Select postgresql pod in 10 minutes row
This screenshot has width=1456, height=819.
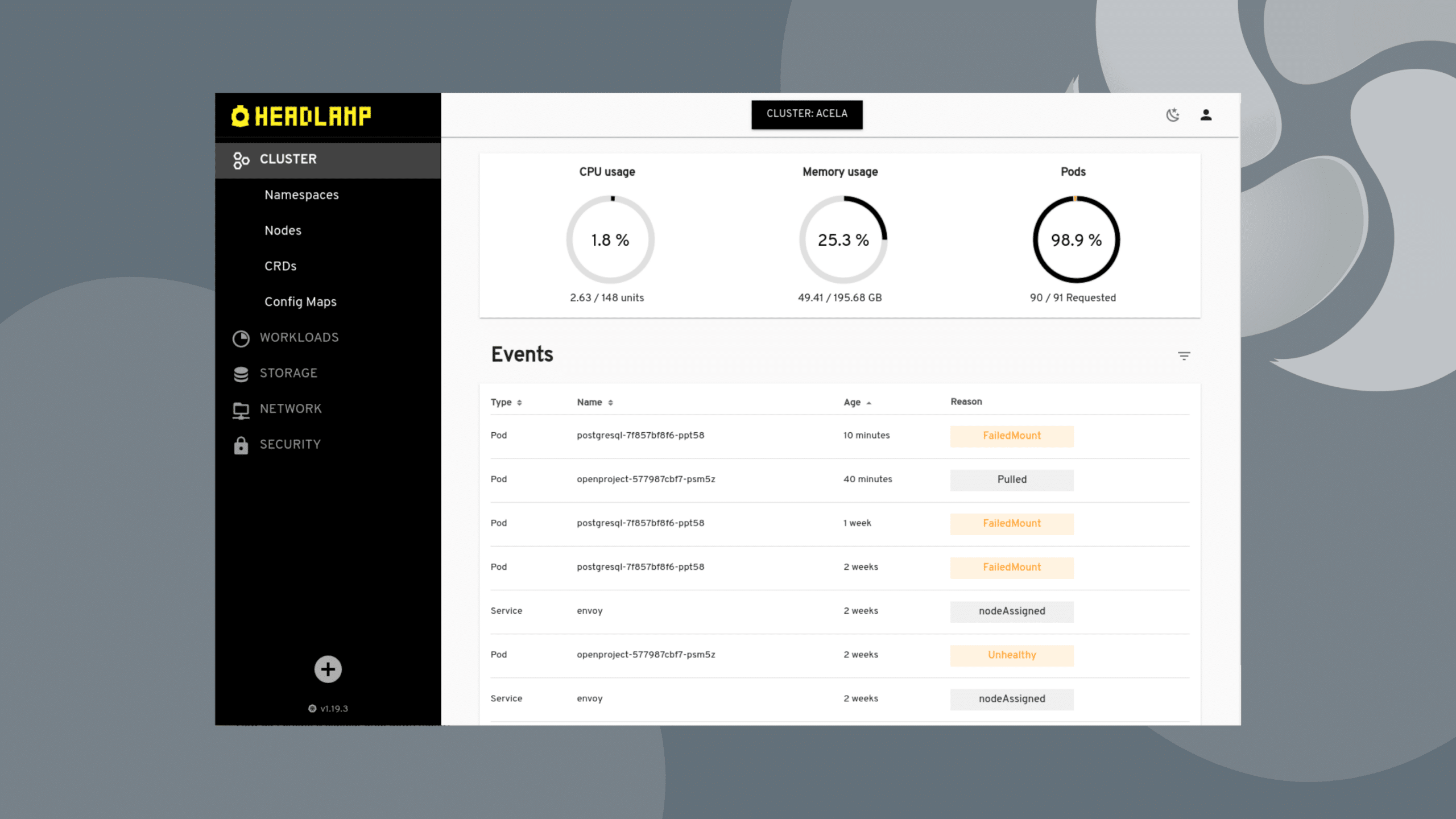click(640, 436)
